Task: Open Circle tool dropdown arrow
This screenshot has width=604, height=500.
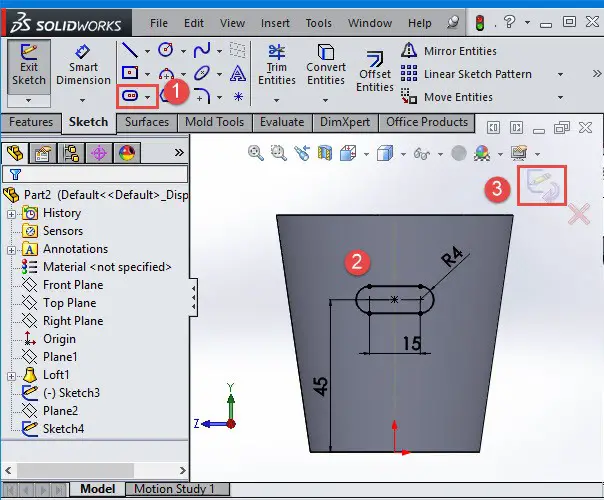Action: coord(183,51)
